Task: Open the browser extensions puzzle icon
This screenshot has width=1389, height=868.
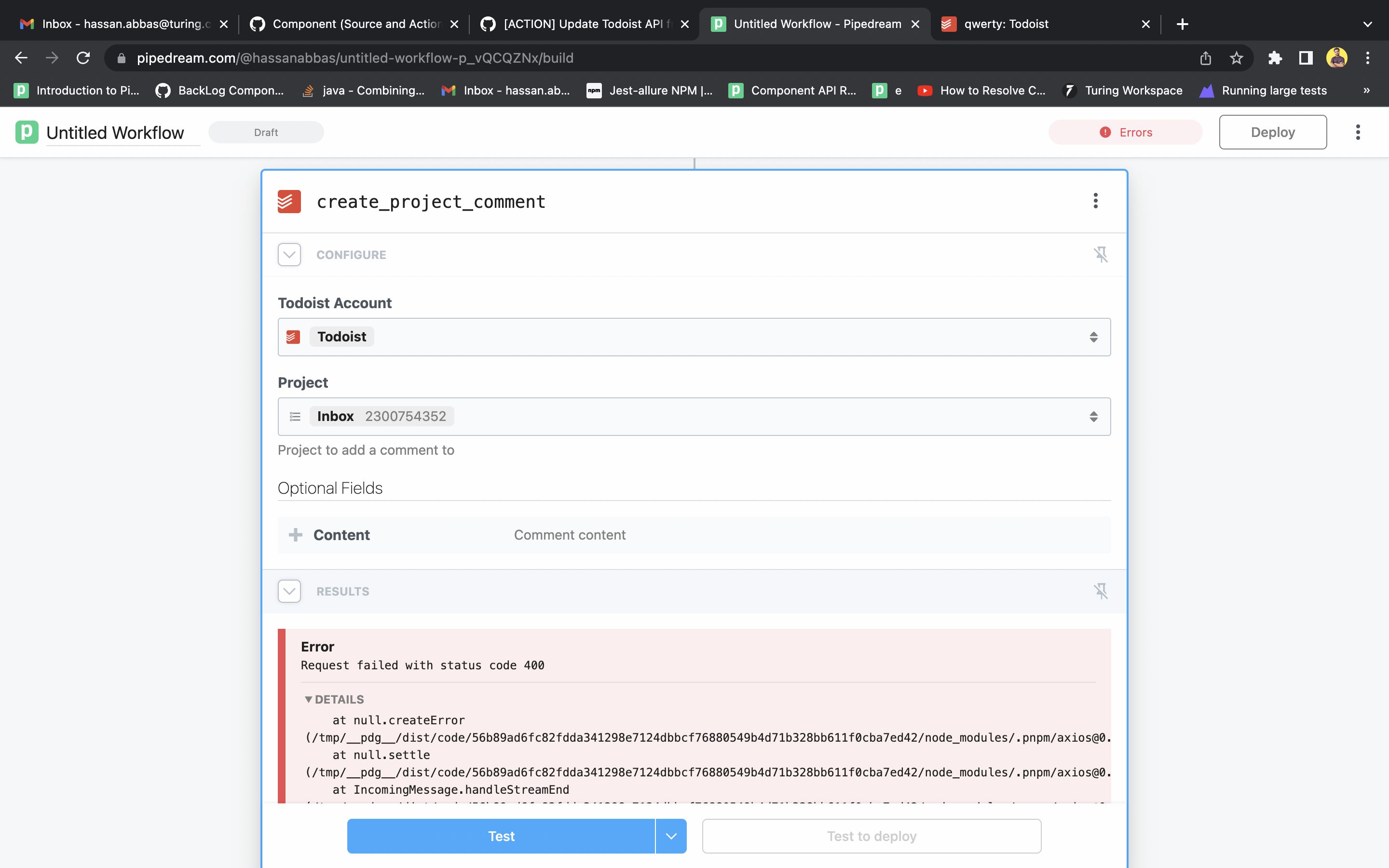Action: [1275, 58]
